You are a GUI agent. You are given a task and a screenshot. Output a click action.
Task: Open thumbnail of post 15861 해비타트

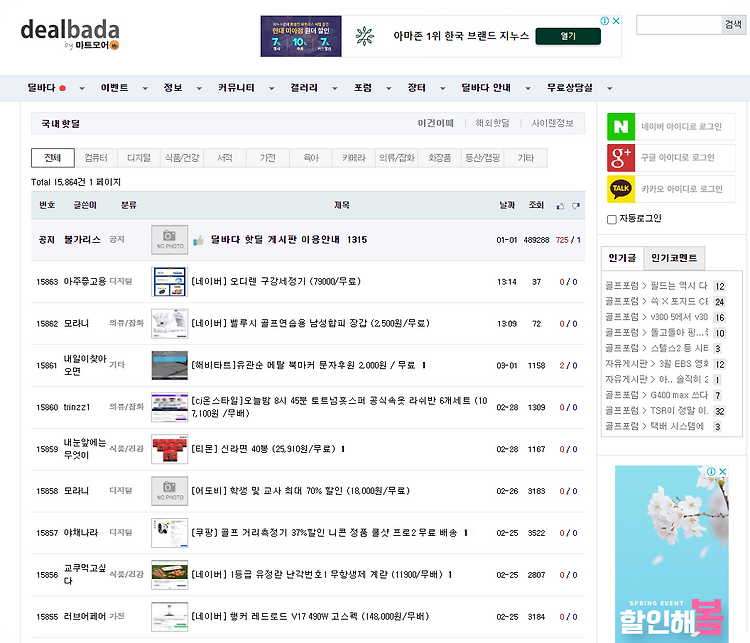click(x=170, y=366)
